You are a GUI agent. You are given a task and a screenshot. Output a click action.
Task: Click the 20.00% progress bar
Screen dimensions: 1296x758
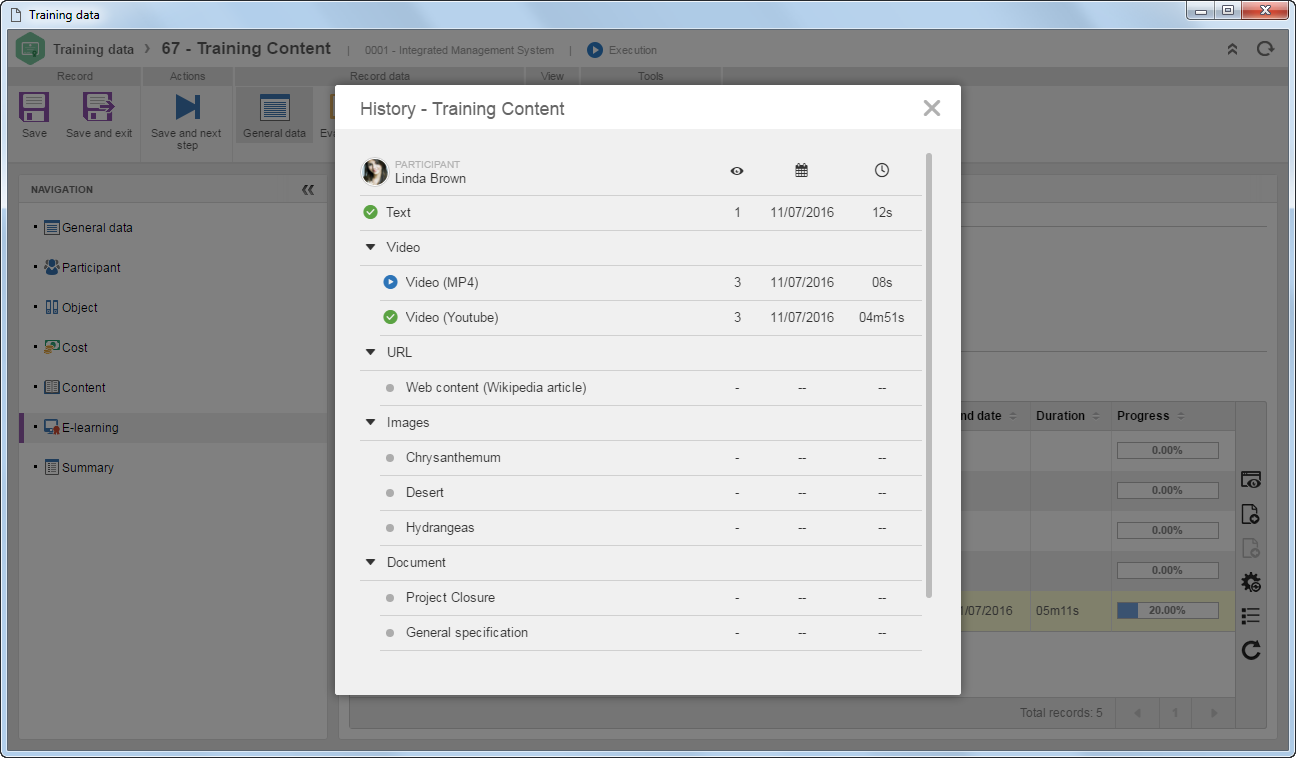point(1167,611)
